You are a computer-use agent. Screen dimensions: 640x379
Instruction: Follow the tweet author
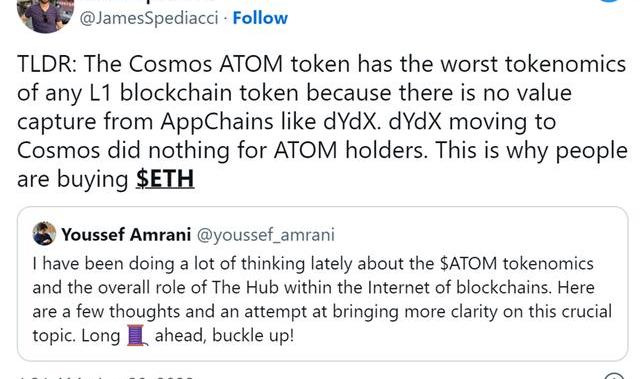[260, 18]
